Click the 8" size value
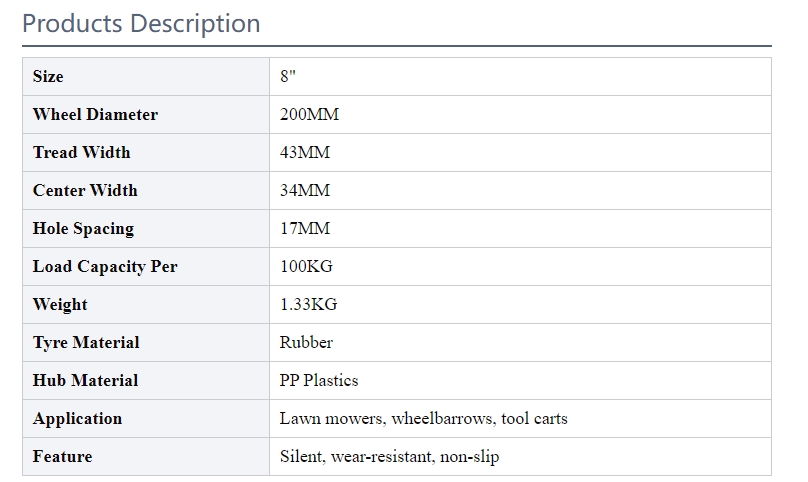The image size is (808, 482). 288,76
